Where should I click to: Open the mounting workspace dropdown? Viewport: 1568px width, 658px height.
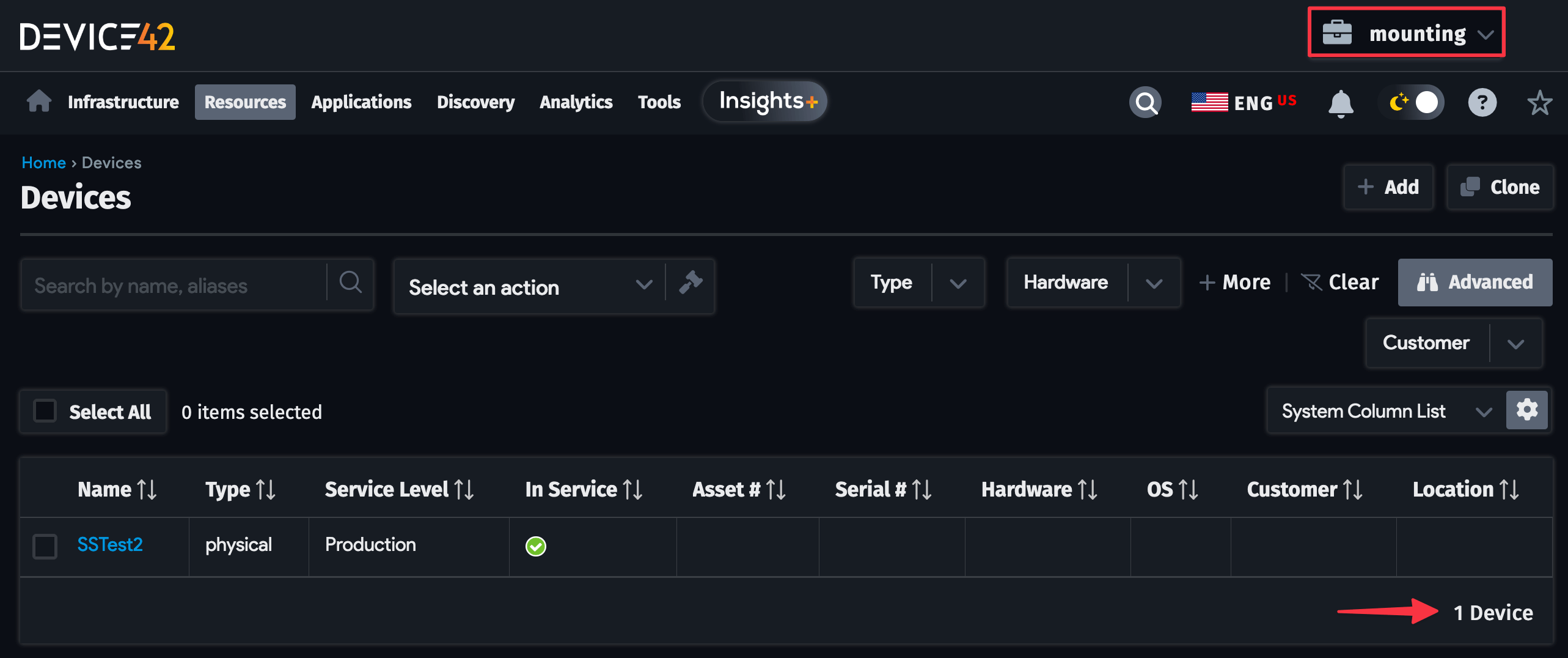[x=1405, y=33]
